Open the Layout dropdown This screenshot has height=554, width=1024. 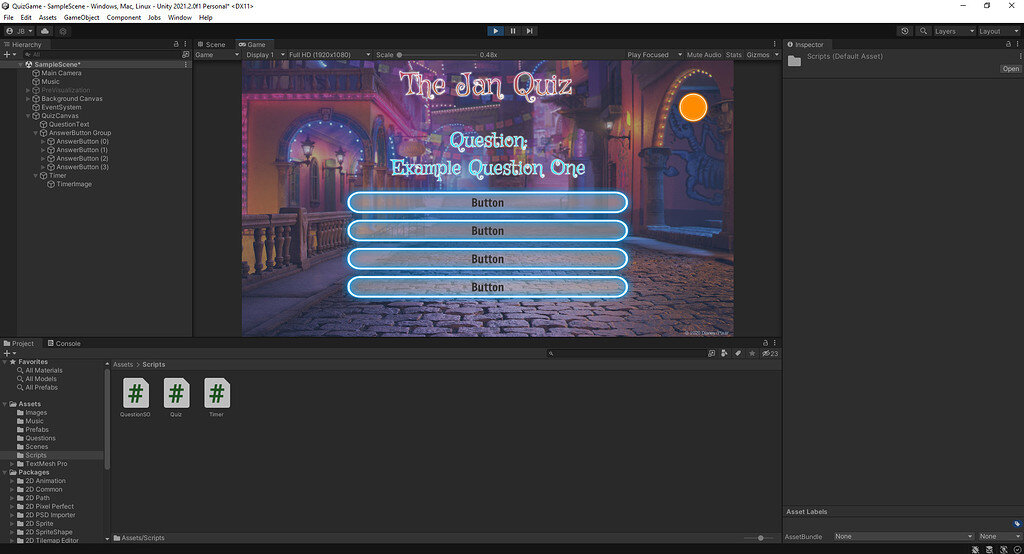pyautogui.click(x=998, y=31)
